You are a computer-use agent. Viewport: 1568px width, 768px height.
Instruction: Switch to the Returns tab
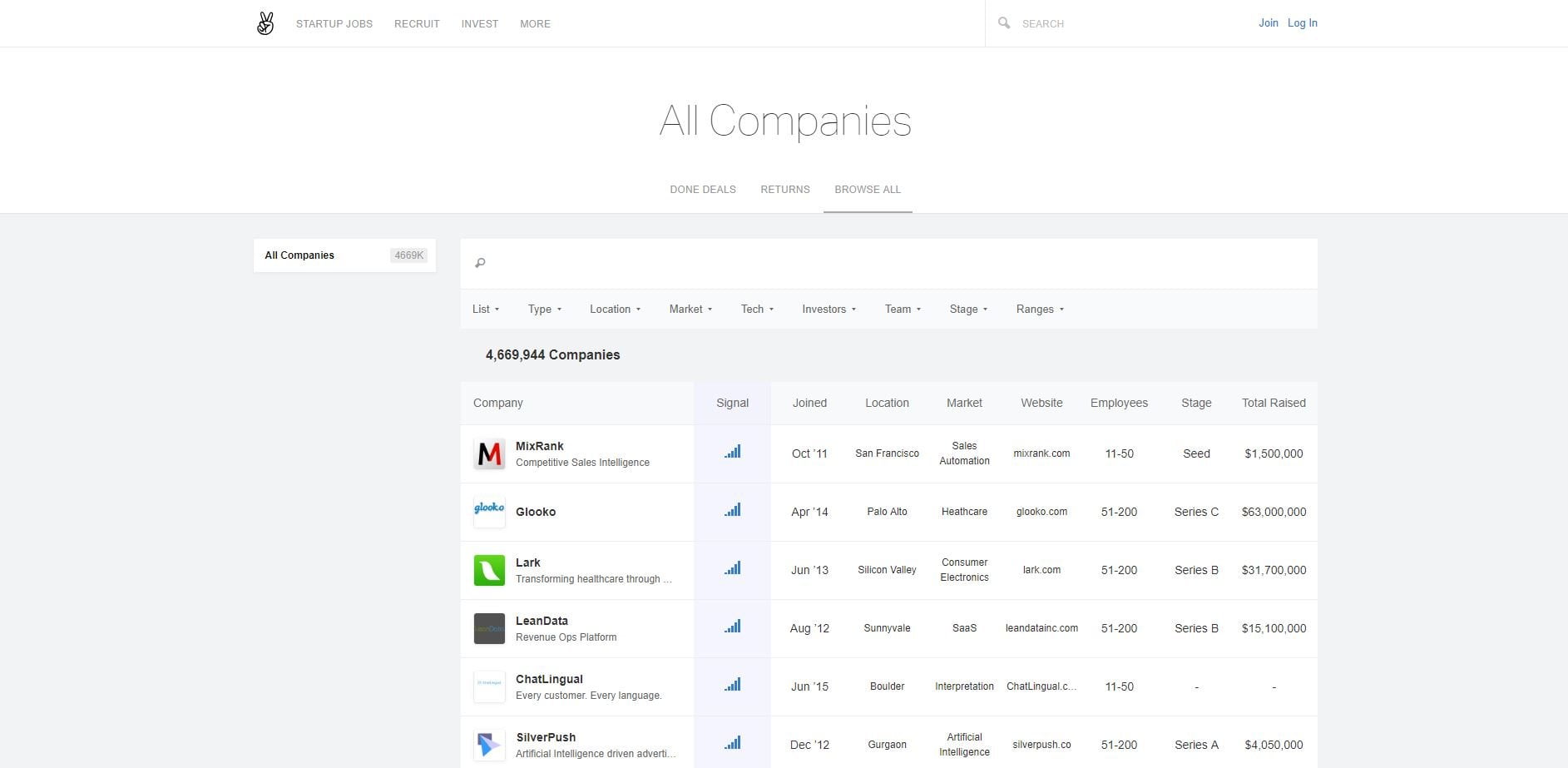[785, 190]
